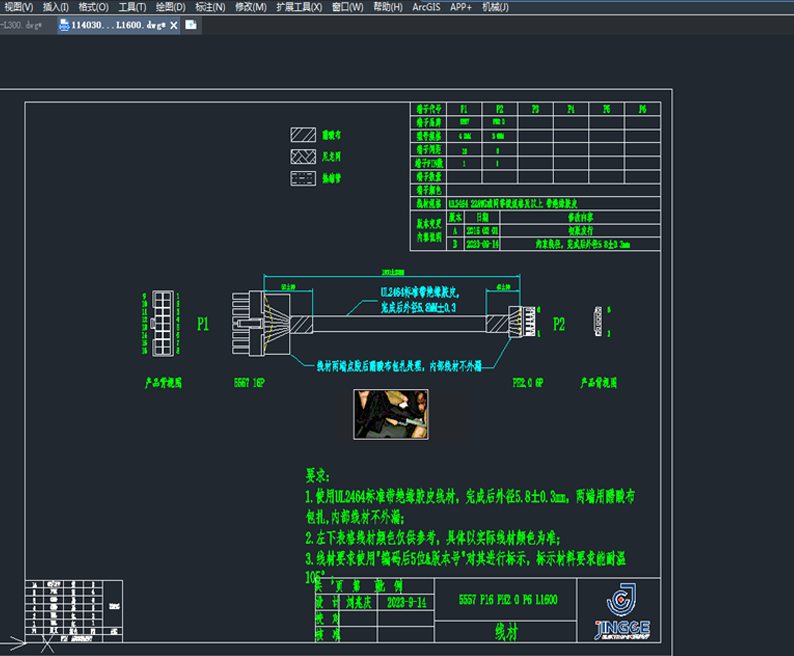Image resolution: width=794 pixels, height=656 pixels.
Task: Open the 帮助(H) menu
Action: point(387,7)
